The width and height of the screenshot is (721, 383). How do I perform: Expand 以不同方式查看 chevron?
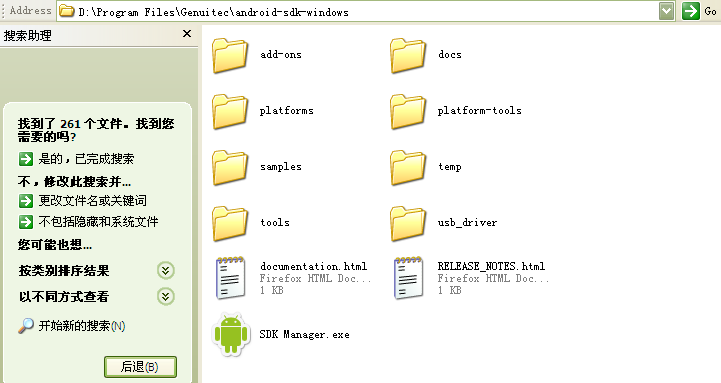pos(166,297)
